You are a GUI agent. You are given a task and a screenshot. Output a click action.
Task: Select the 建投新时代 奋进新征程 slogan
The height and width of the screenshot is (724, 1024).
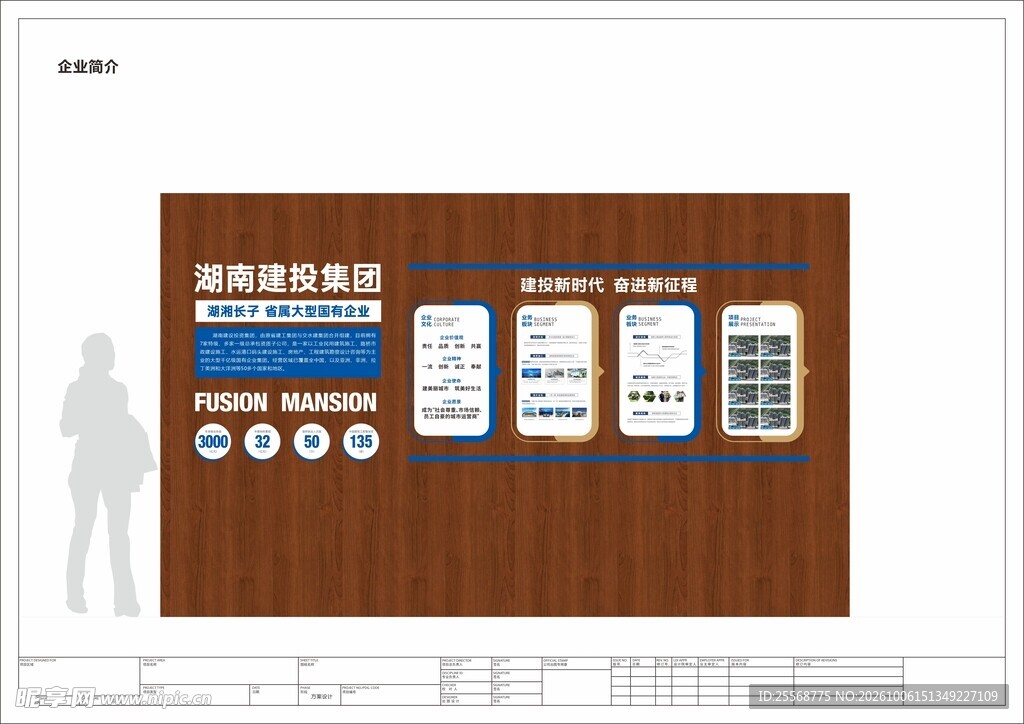(x=609, y=285)
